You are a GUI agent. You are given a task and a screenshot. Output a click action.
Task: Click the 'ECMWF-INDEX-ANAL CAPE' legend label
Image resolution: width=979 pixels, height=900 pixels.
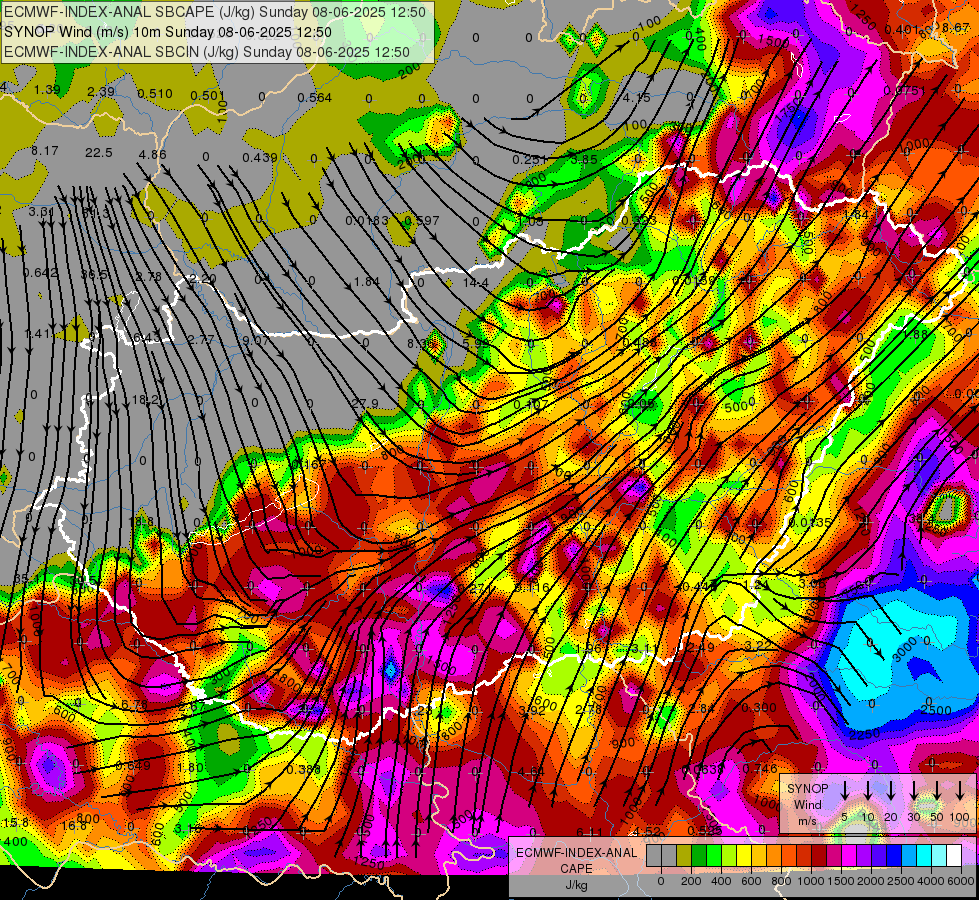(576, 861)
